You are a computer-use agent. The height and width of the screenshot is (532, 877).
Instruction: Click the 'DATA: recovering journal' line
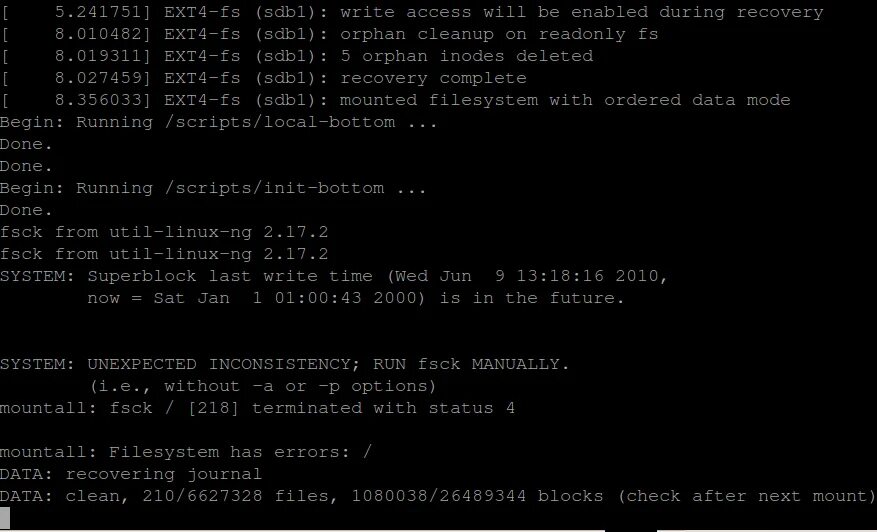[131, 474]
